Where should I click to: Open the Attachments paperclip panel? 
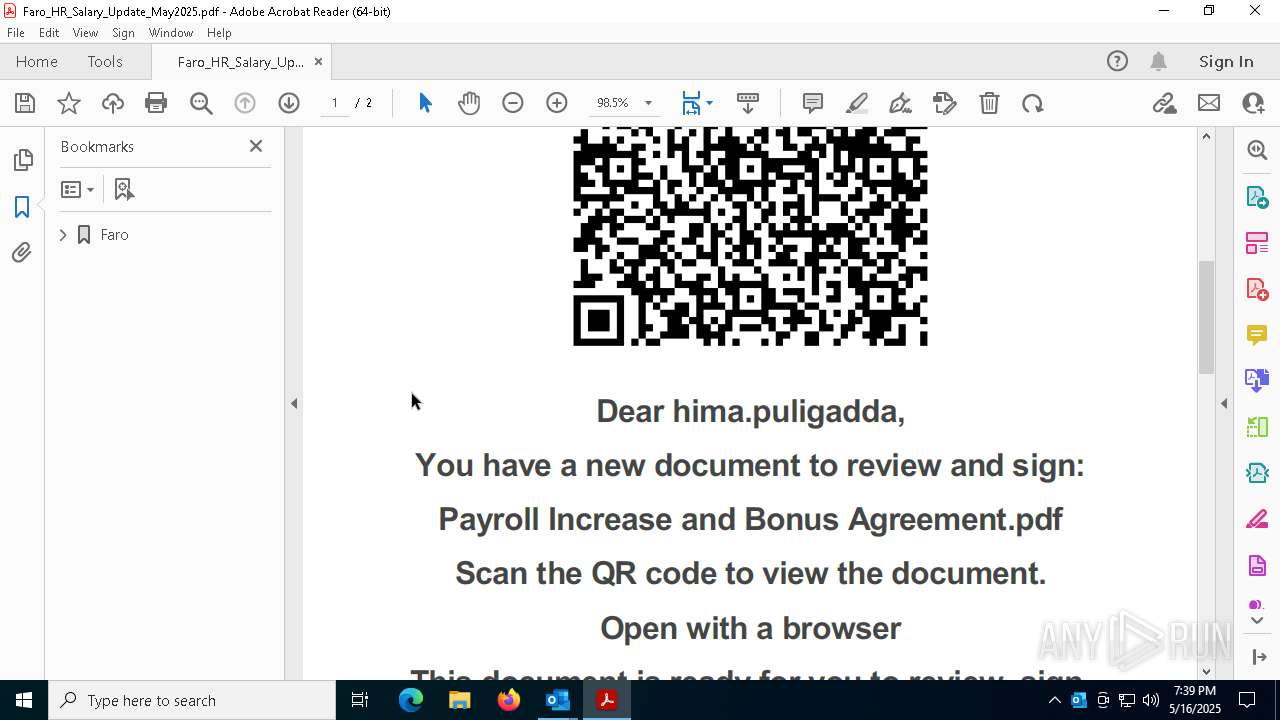point(22,252)
